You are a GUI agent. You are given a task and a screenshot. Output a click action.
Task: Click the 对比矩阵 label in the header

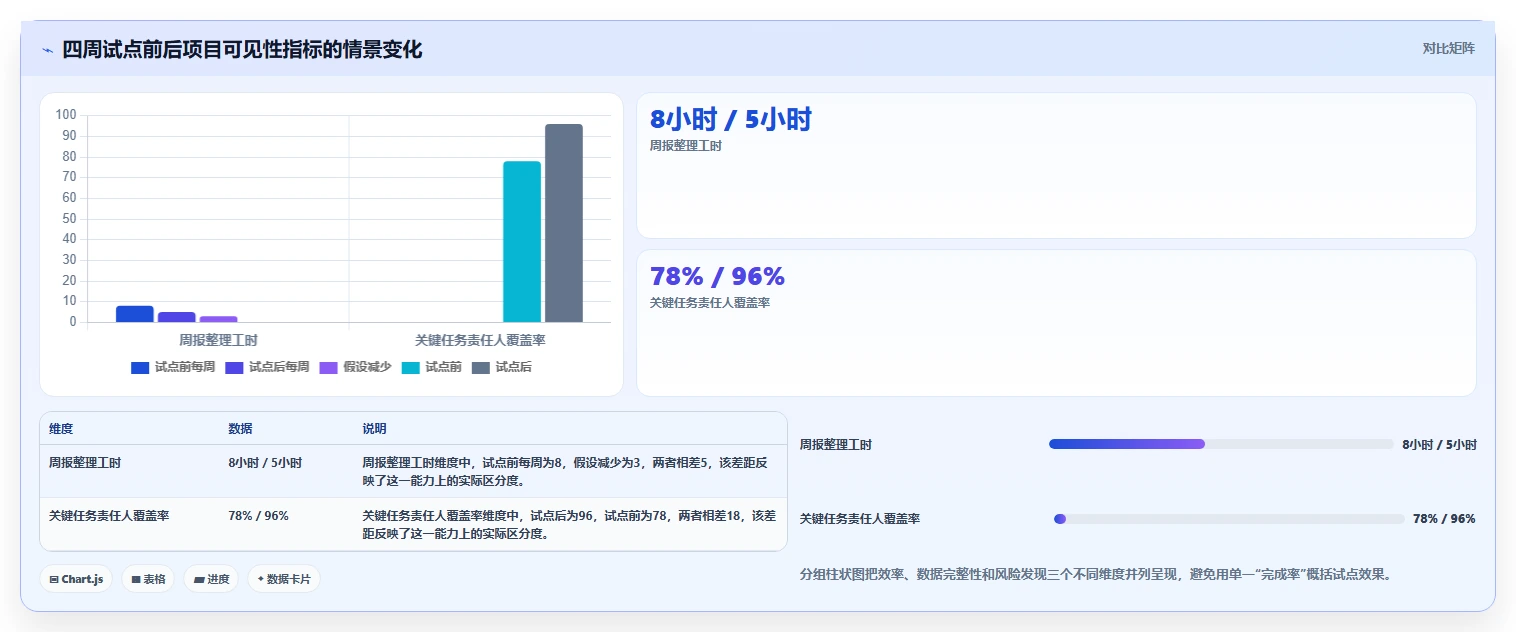click(1448, 48)
